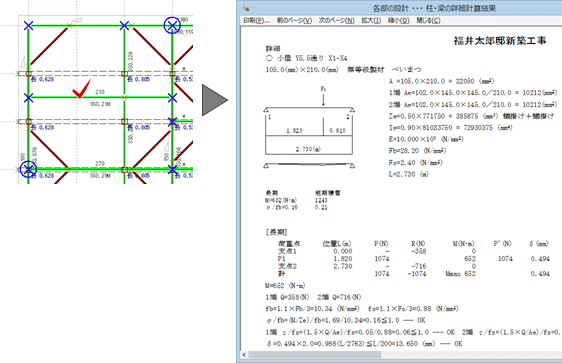562x363 pixels.
Task: Click the horizontal scrollbar thumb
Action: click(315, 355)
